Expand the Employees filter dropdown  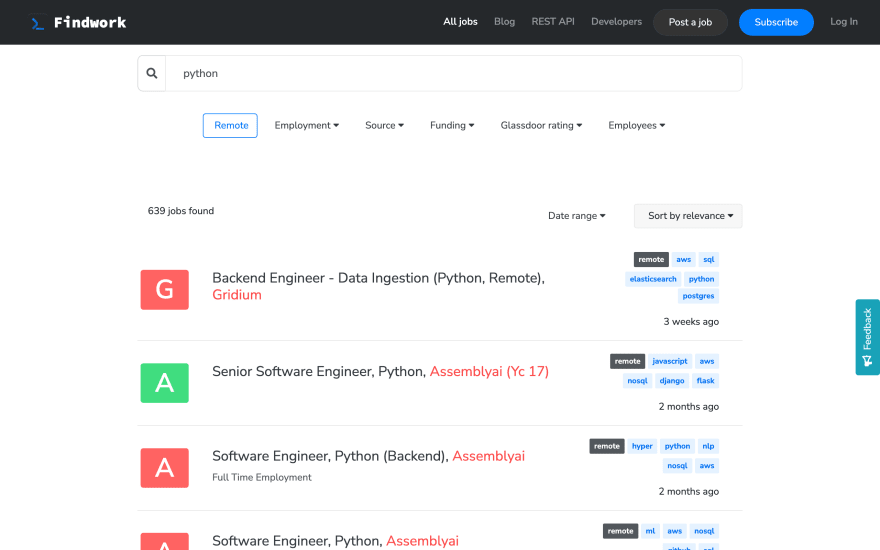click(x=636, y=125)
